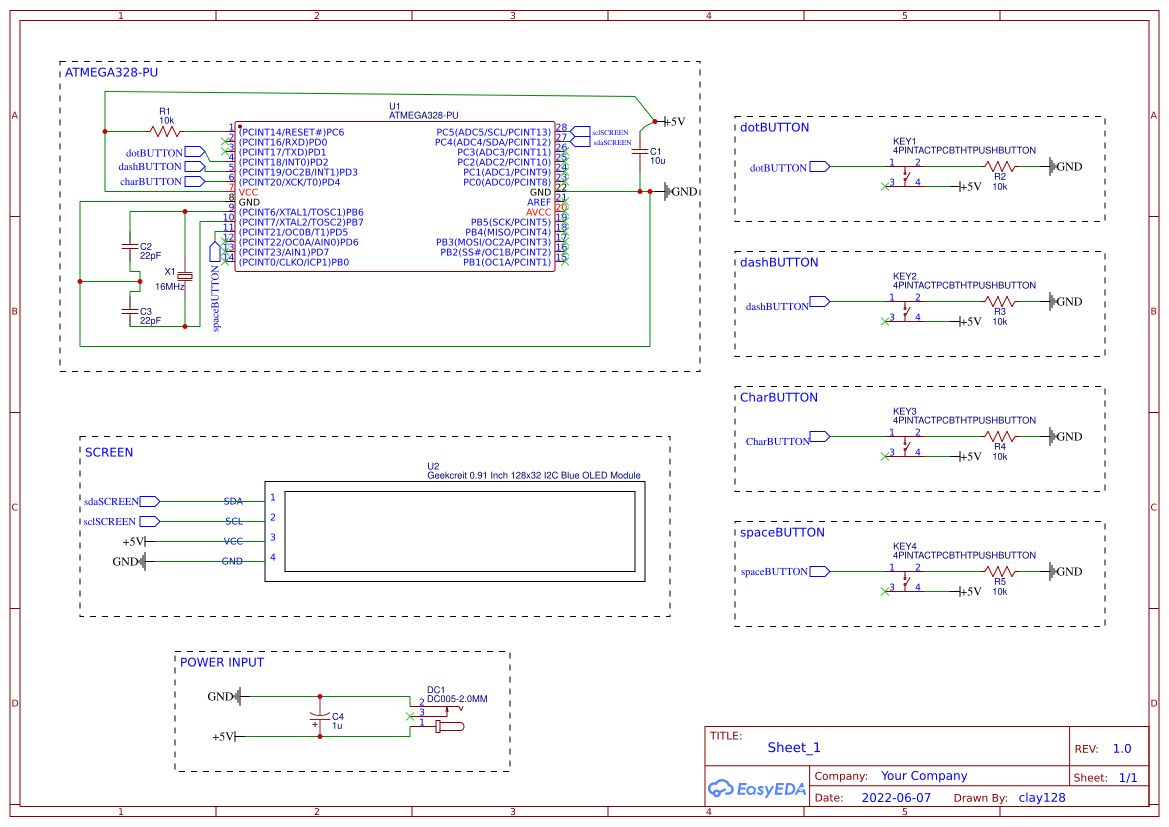This screenshot has width=1169, height=827.
Task: Click the '(PCINT14/RESET#)PC6' pin label
Action: (x=292, y=132)
